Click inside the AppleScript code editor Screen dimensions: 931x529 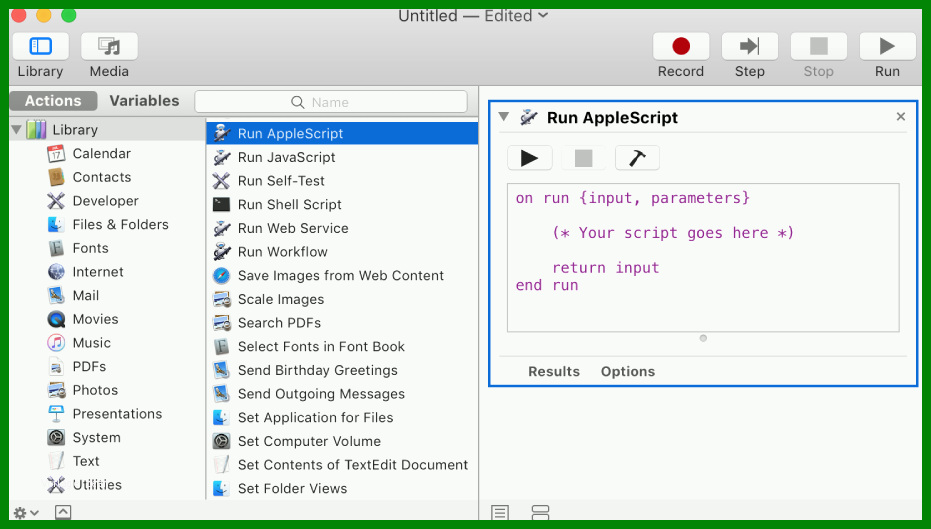[x=703, y=258]
